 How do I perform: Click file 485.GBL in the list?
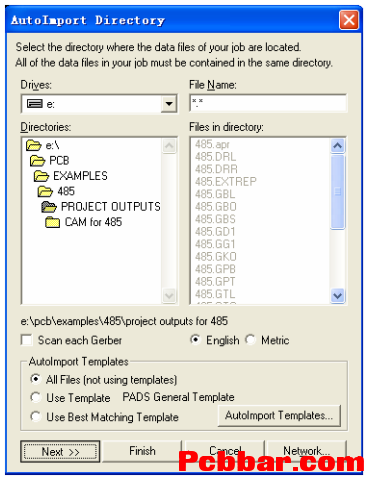tap(215, 194)
